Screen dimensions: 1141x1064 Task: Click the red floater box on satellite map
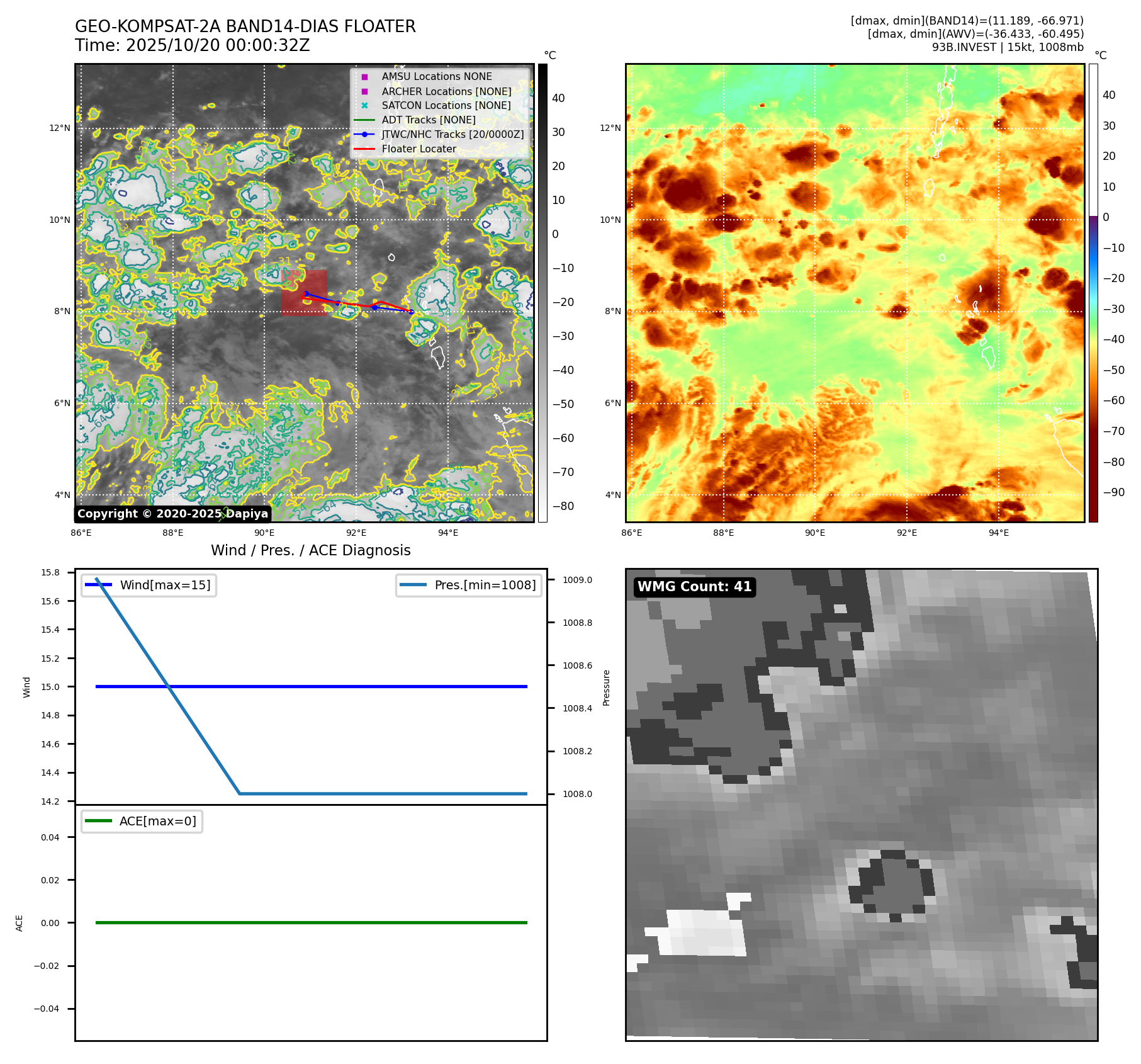pos(304,292)
